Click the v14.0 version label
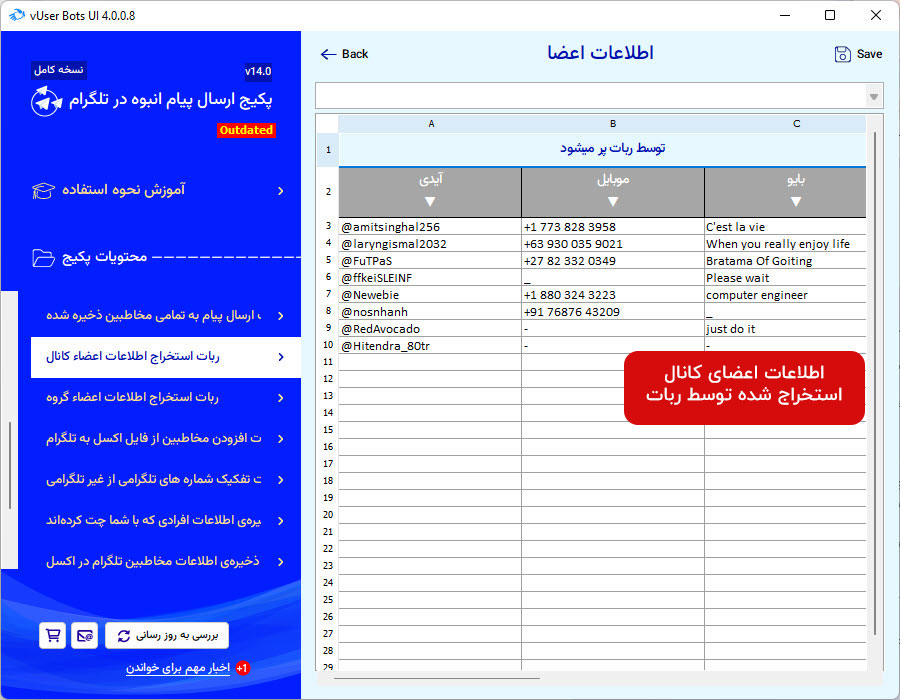Screen dimensions: 900x700 (258, 71)
